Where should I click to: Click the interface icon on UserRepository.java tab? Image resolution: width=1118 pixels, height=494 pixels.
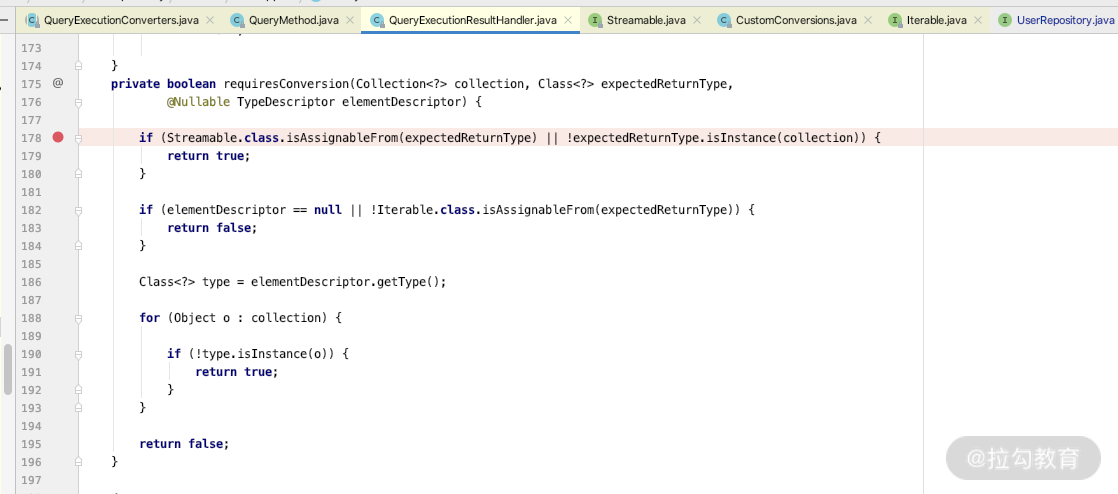(1004, 20)
